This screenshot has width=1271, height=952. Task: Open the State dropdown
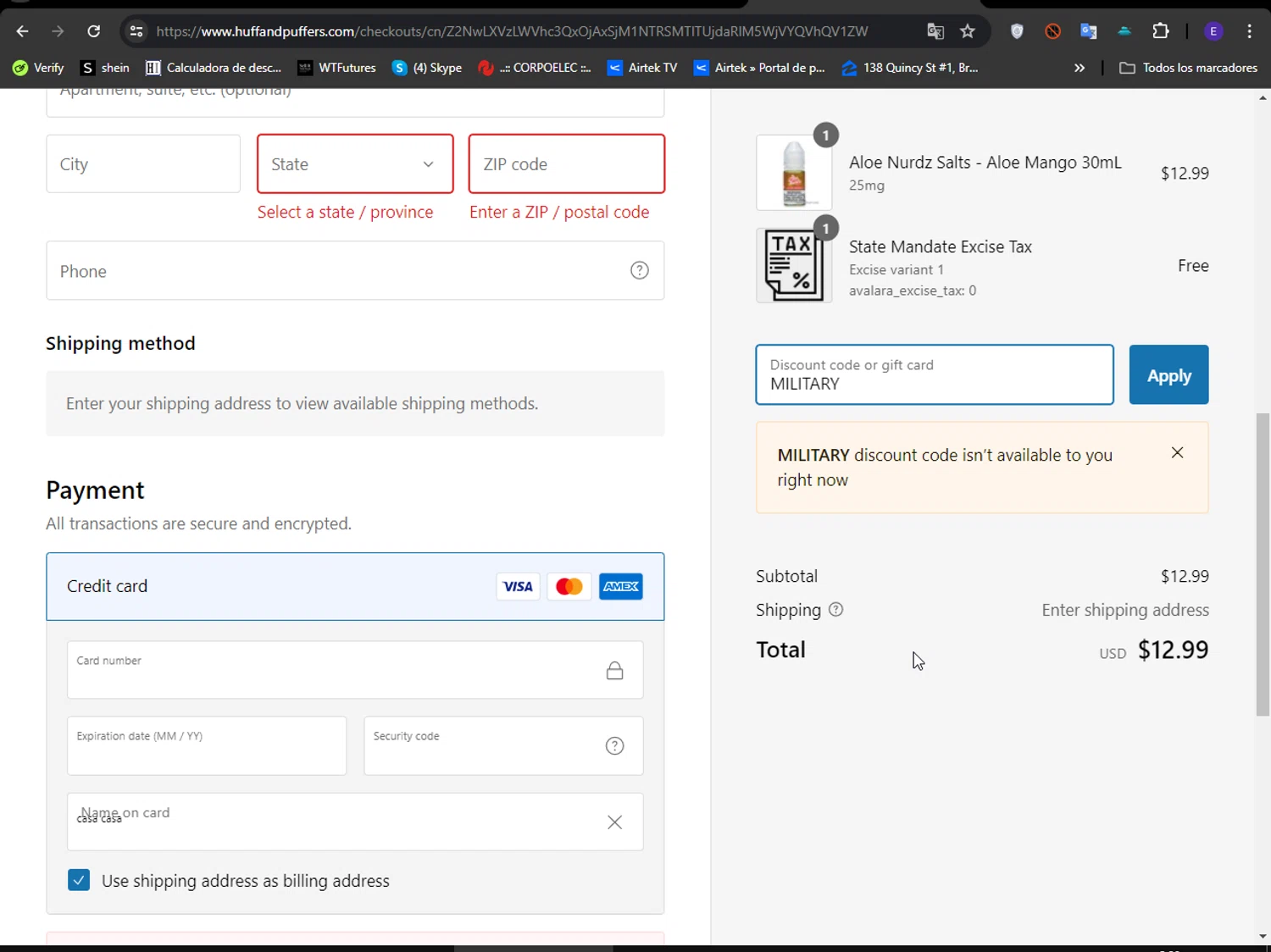[355, 164]
